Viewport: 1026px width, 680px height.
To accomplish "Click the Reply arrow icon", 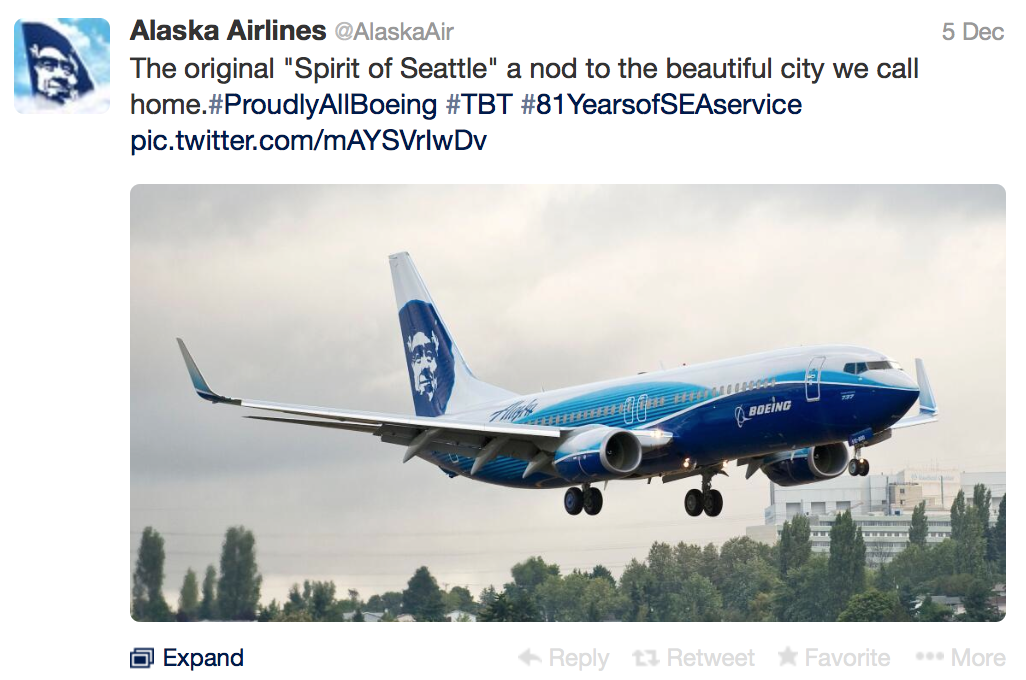I will coord(530,658).
